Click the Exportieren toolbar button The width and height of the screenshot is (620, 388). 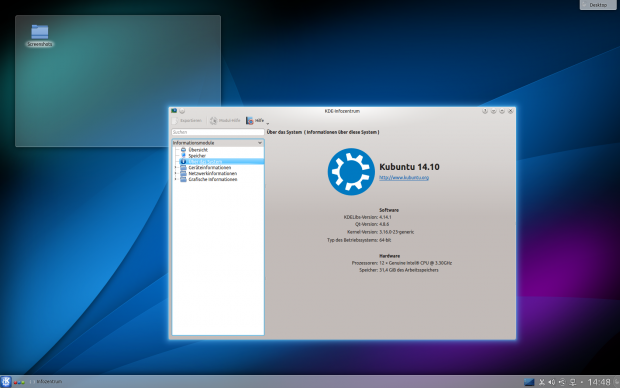[x=187, y=120]
